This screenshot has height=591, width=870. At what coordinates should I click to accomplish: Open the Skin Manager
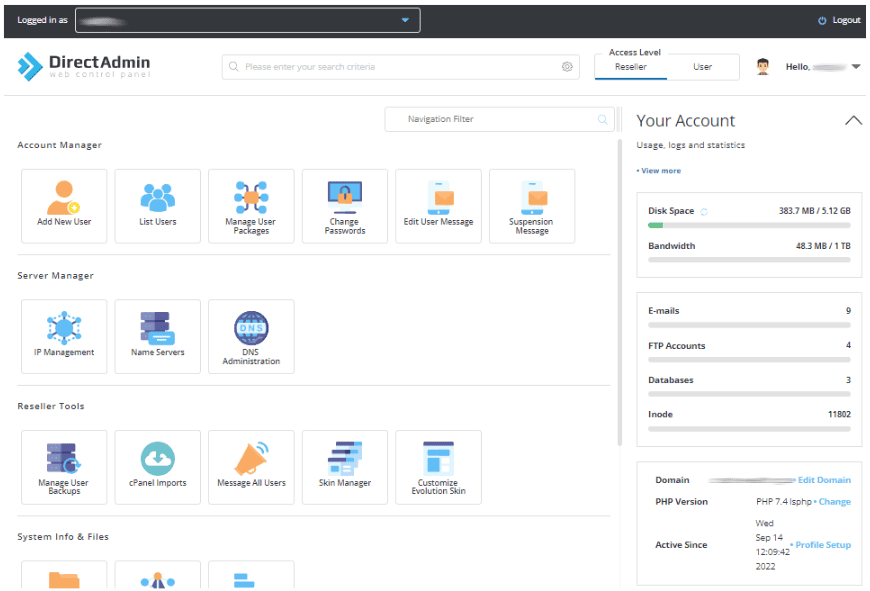345,467
